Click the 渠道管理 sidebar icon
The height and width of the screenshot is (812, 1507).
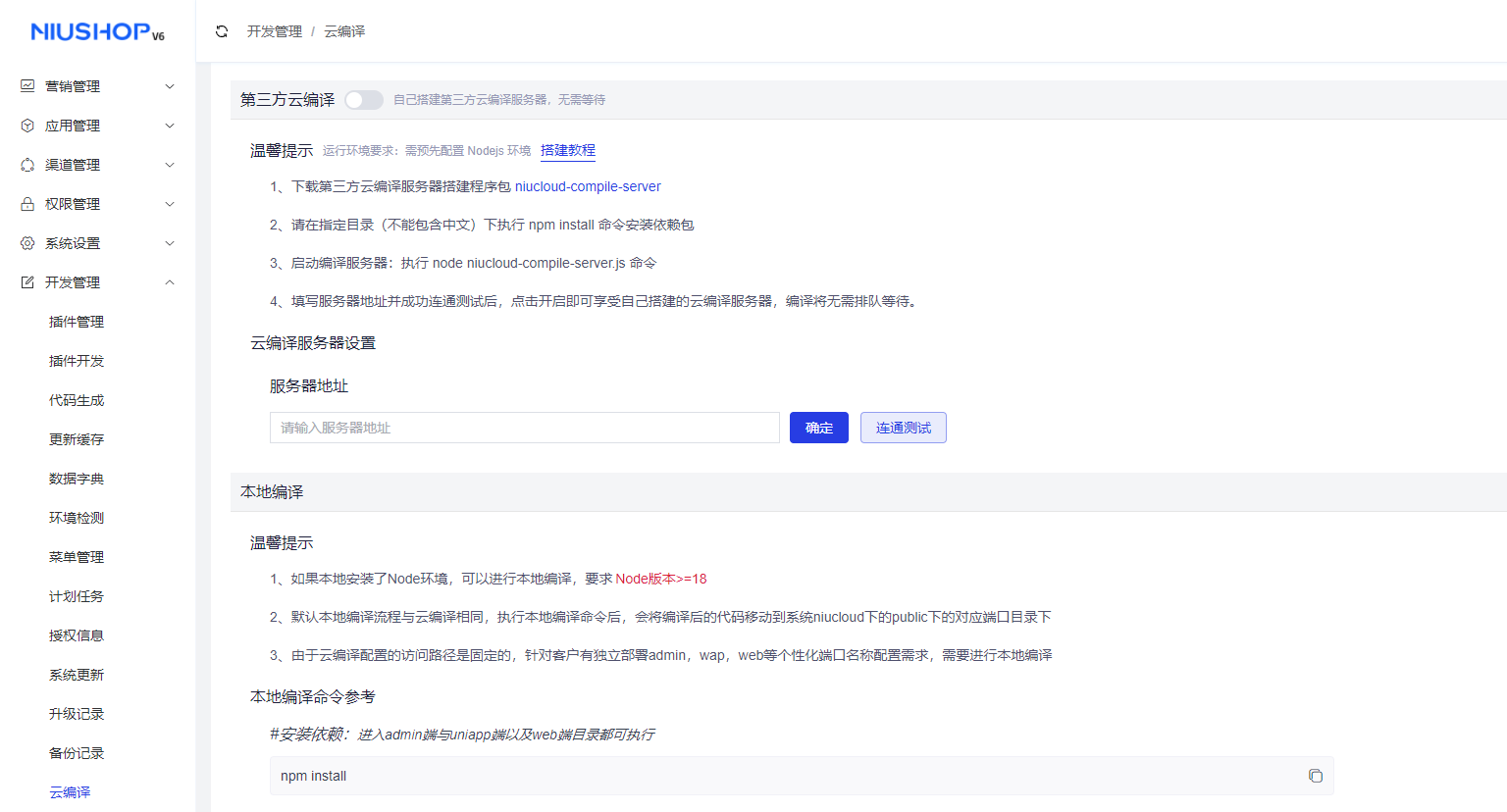point(26,164)
